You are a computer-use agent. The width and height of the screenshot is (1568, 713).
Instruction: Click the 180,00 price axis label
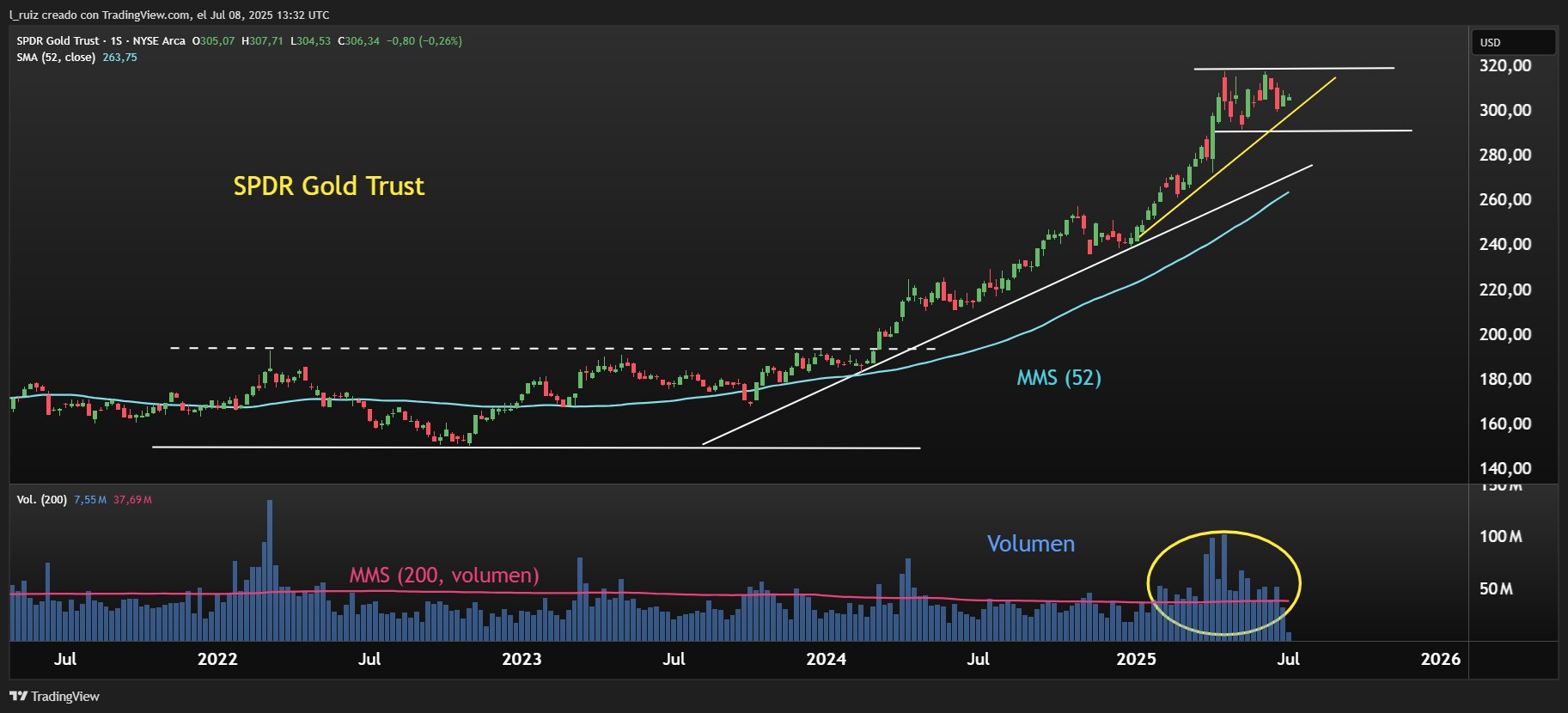tap(1505, 379)
